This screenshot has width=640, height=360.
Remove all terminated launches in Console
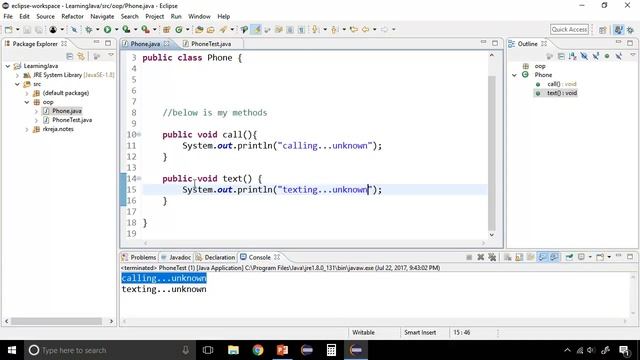pos(492,257)
